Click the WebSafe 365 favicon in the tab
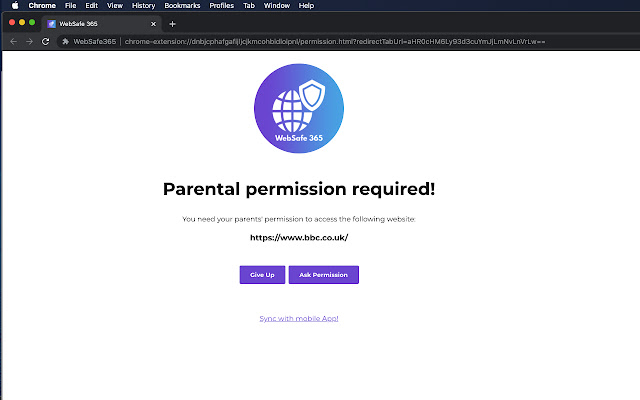The image size is (640, 400). (x=51, y=24)
